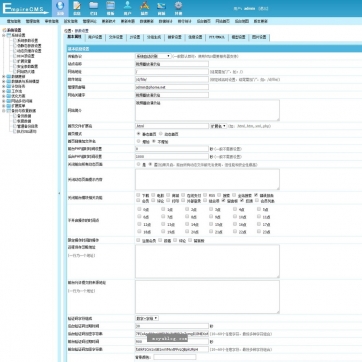
Task: Open 备份数据 in the sidebar tree
Action: tap(24, 116)
